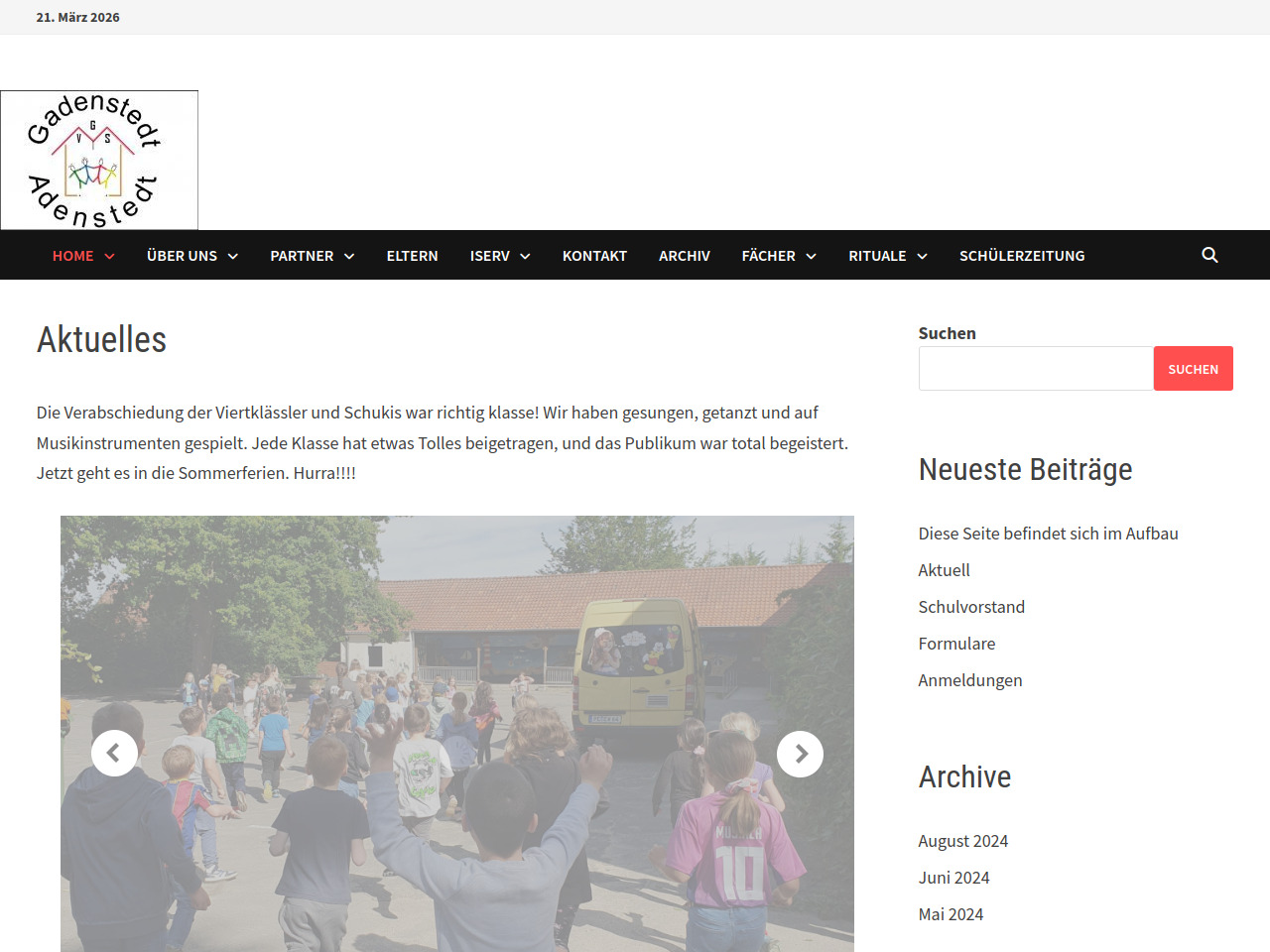Screen dimensions: 1270x952
Task: Open the Schulvorstand post link
Action: (970, 607)
